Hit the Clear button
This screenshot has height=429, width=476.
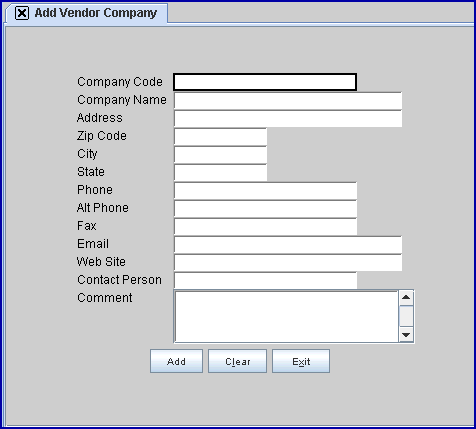click(x=237, y=361)
